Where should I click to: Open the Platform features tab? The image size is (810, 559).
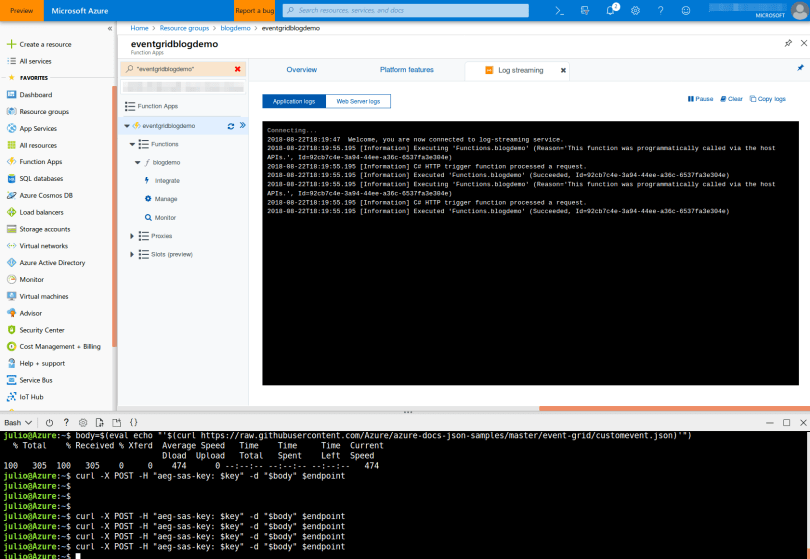(x=406, y=70)
